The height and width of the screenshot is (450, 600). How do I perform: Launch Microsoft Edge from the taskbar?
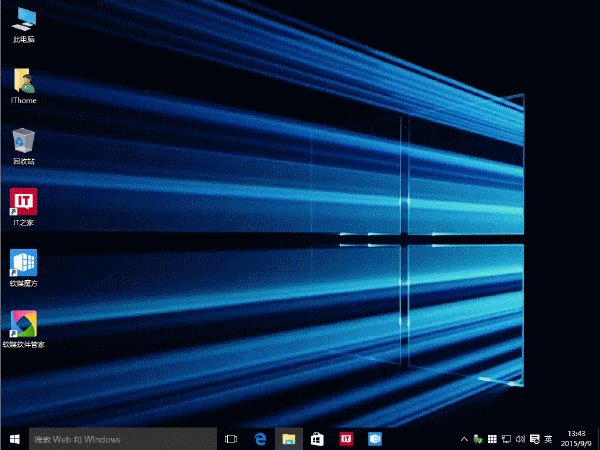(x=260, y=439)
